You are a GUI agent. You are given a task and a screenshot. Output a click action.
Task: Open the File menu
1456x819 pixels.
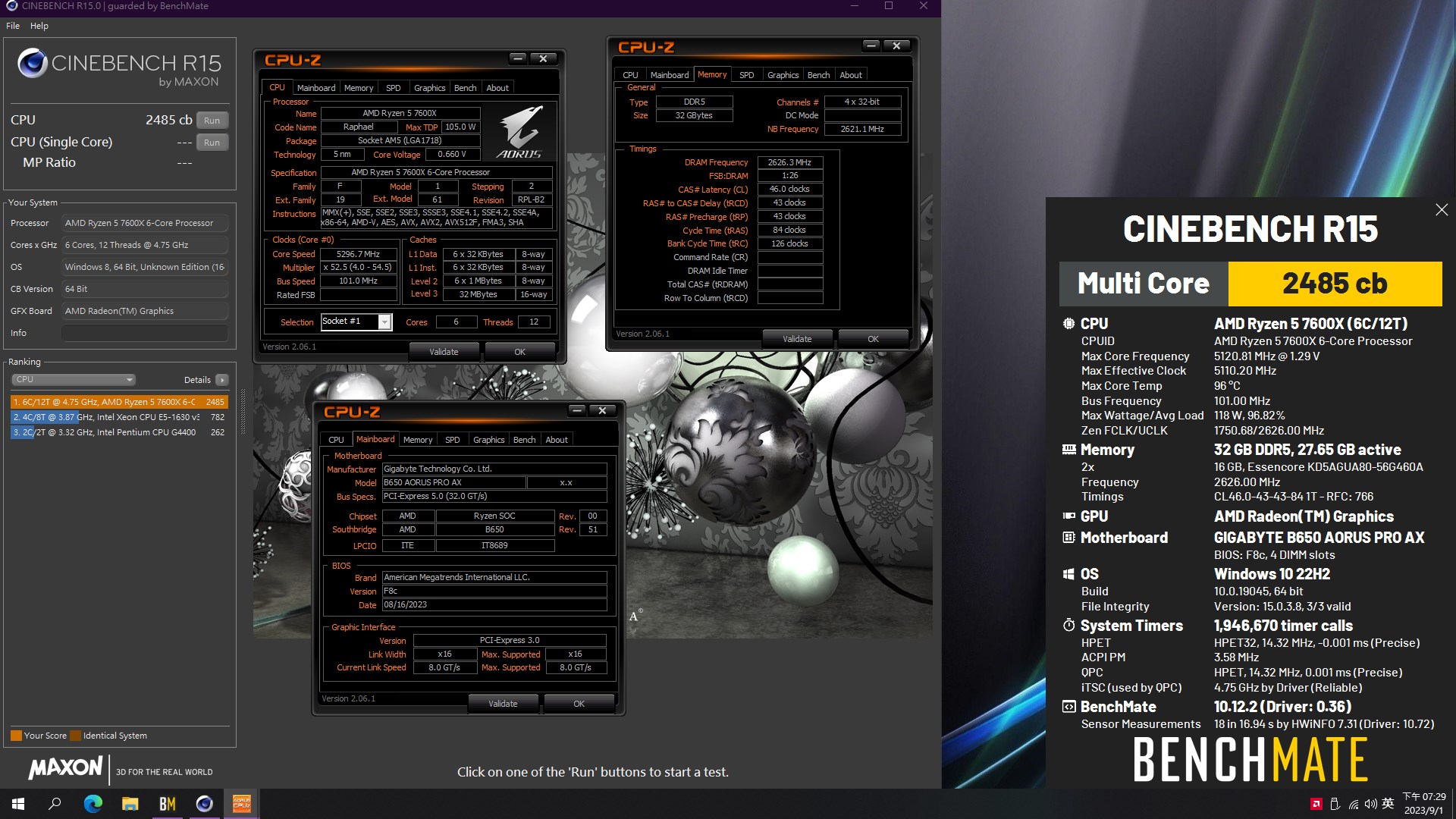click(13, 26)
